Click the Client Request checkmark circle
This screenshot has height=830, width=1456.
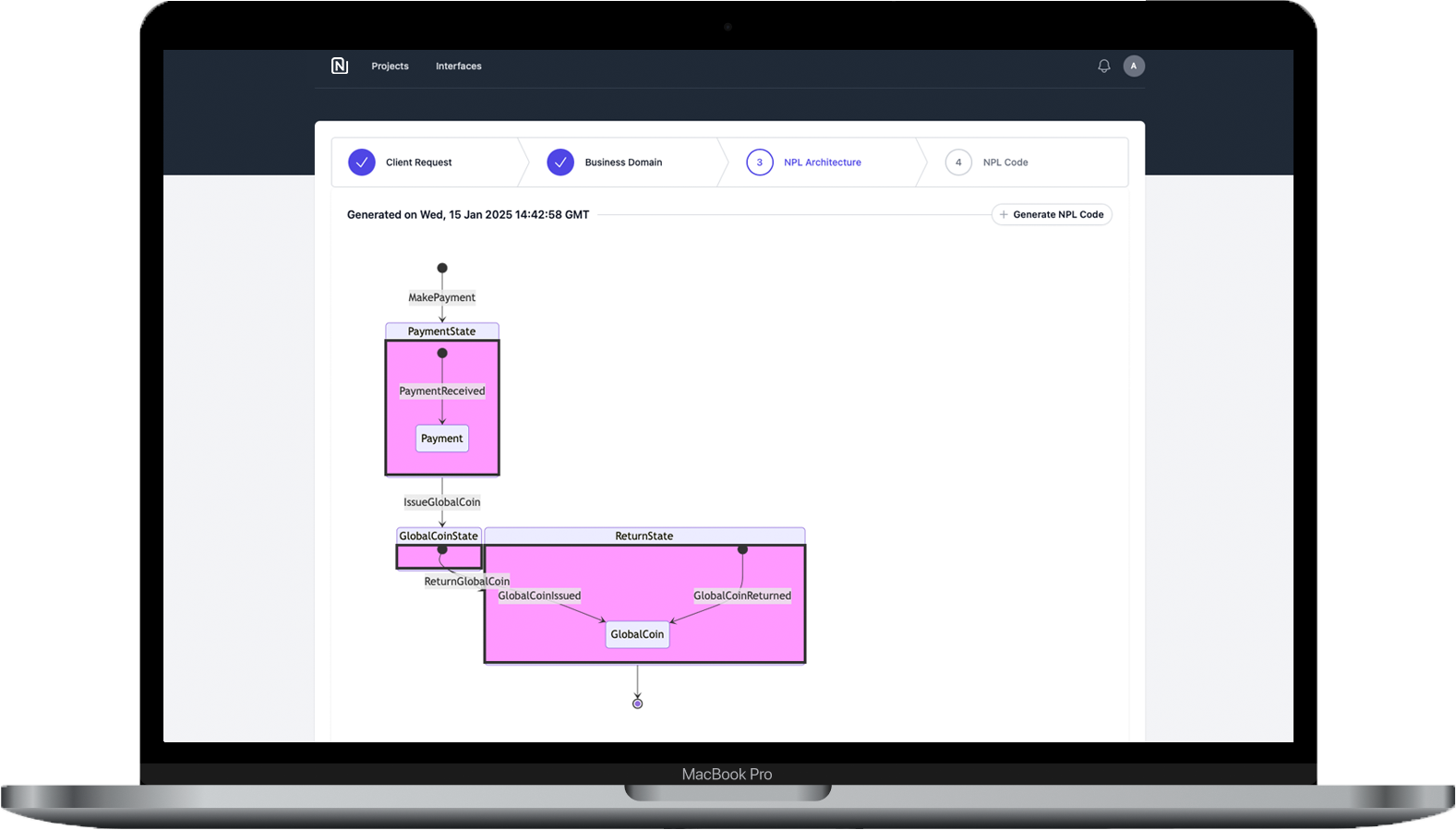click(x=362, y=162)
